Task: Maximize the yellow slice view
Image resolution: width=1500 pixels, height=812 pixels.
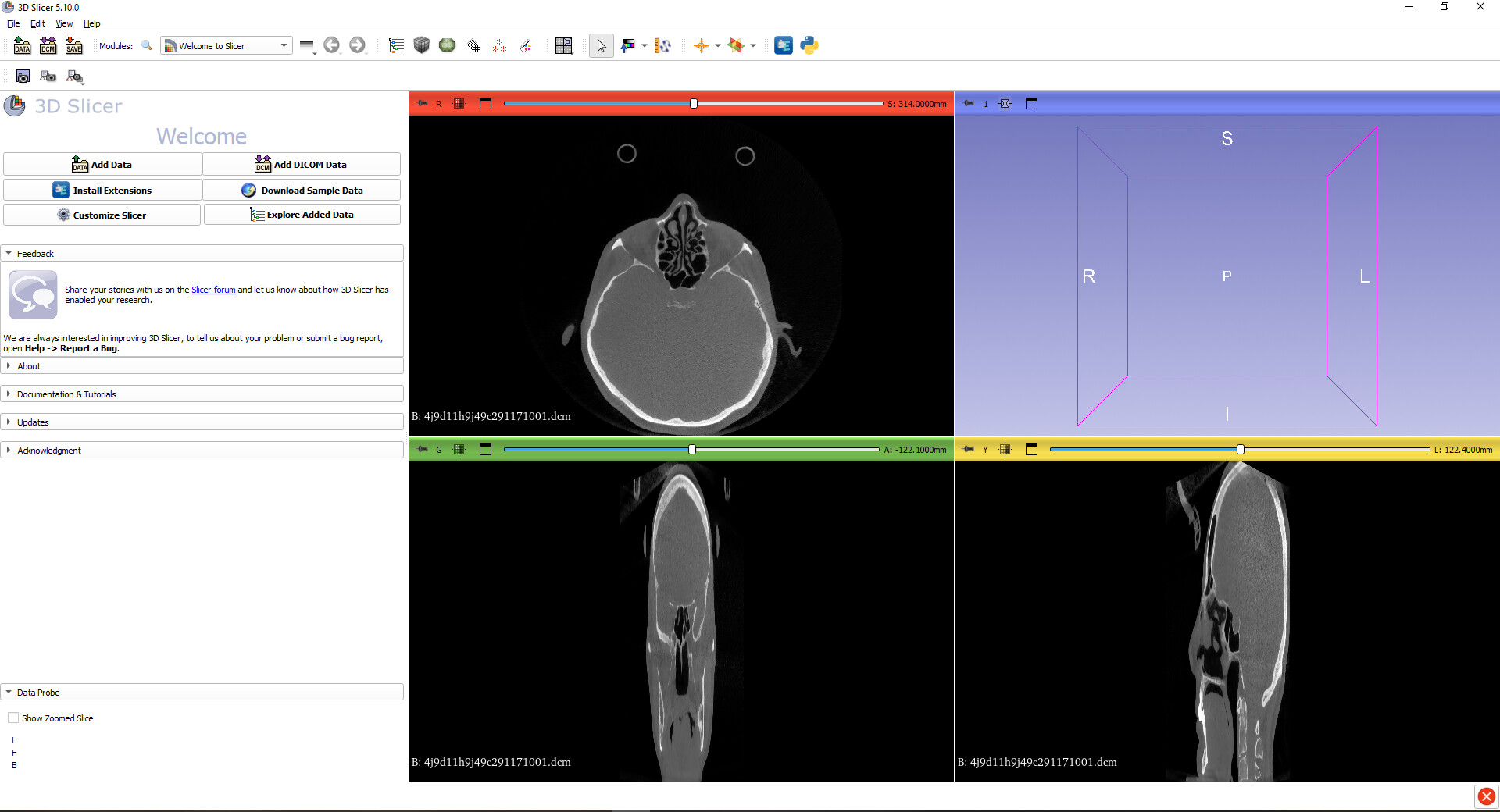Action: click(x=1031, y=449)
